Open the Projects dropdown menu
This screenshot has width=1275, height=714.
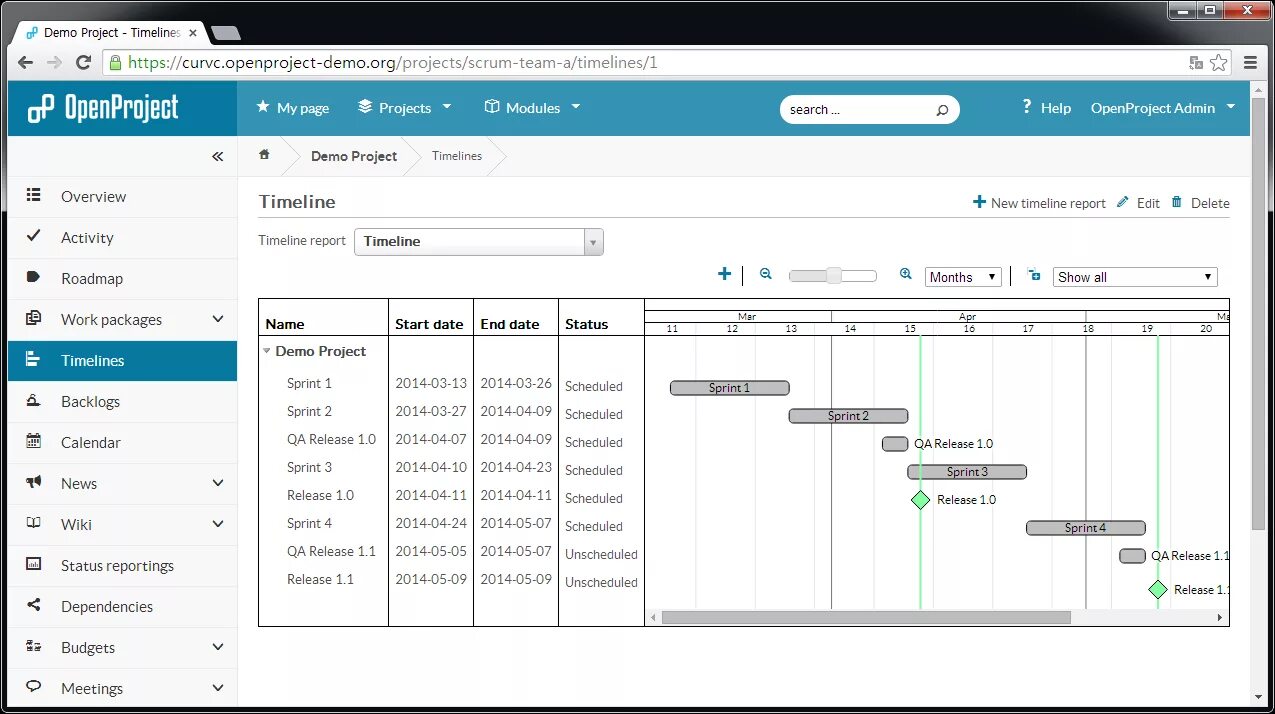coord(405,107)
